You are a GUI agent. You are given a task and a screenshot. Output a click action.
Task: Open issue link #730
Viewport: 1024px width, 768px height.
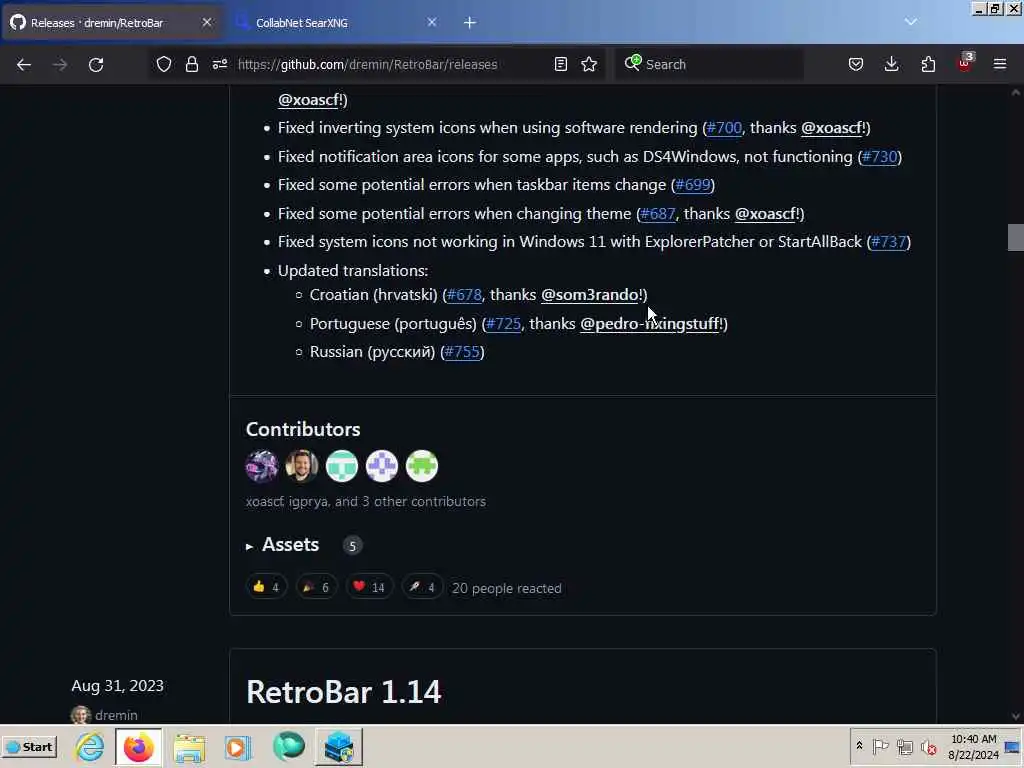[879, 157]
